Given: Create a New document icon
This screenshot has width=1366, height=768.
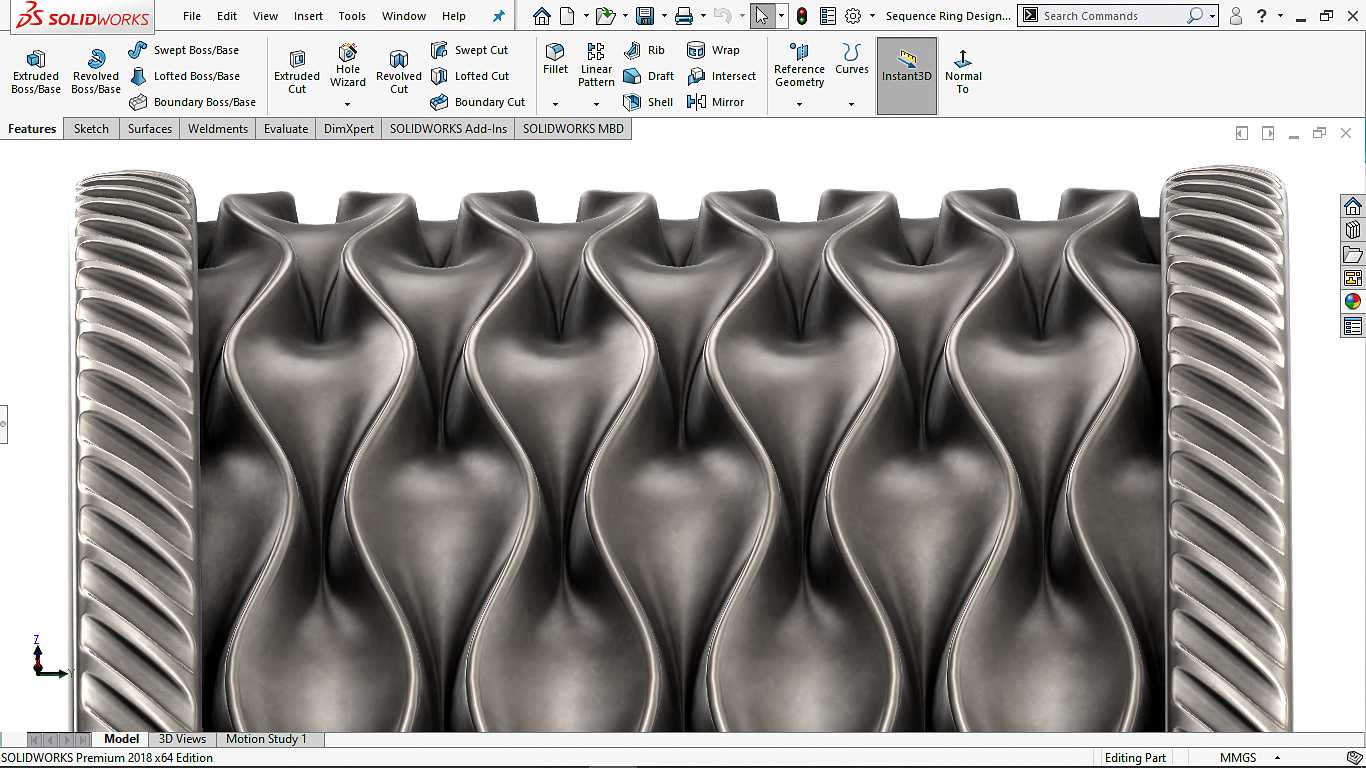Looking at the screenshot, I should (567, 16).
